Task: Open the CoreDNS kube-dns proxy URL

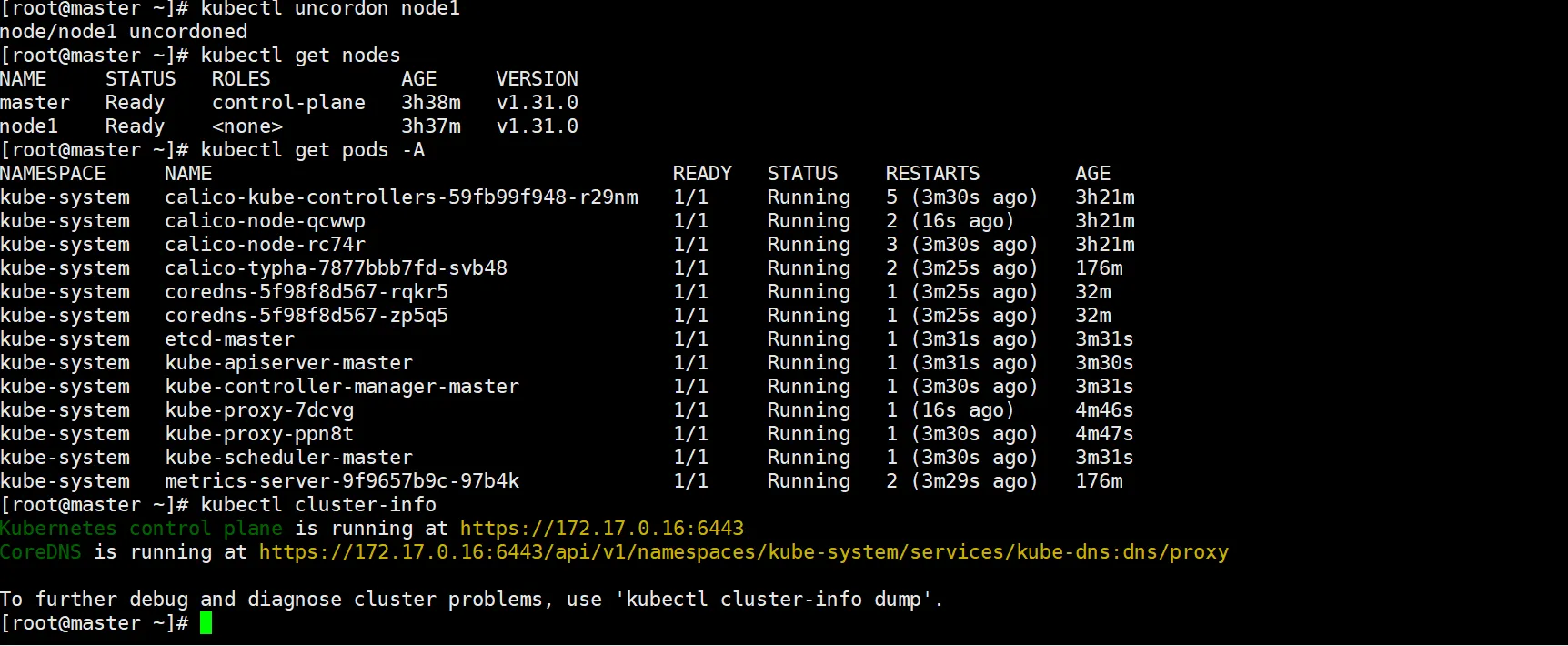Action: (x=744, y=552)
